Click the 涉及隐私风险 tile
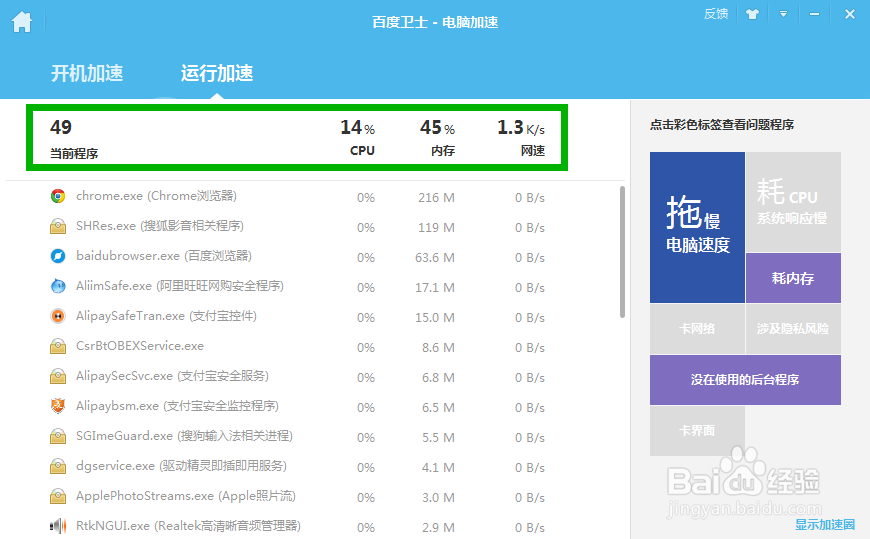Image resolution: width=870 pixels, height=539 pixels. (x=793, y=329)
